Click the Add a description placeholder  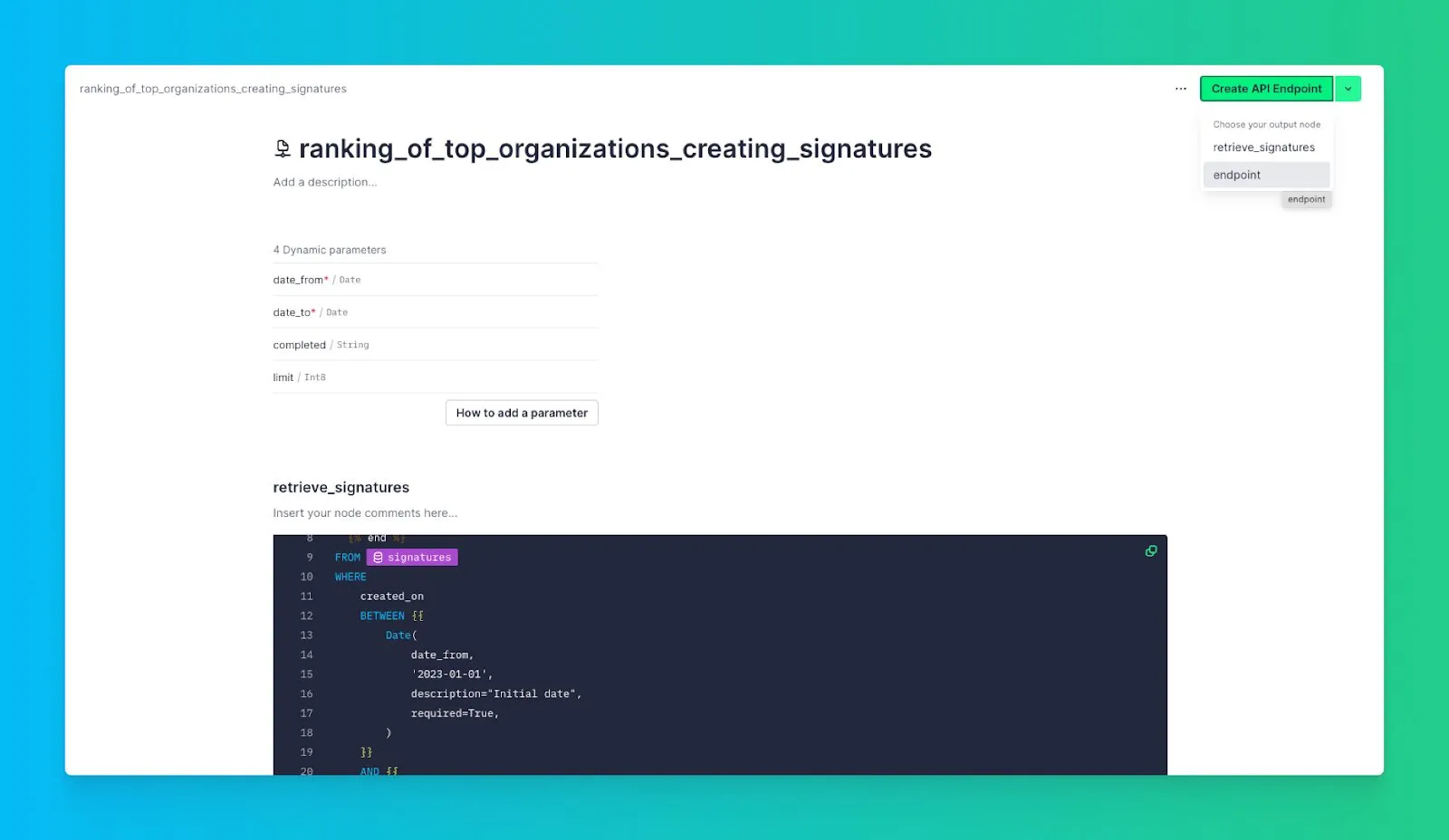click(324, 181)
